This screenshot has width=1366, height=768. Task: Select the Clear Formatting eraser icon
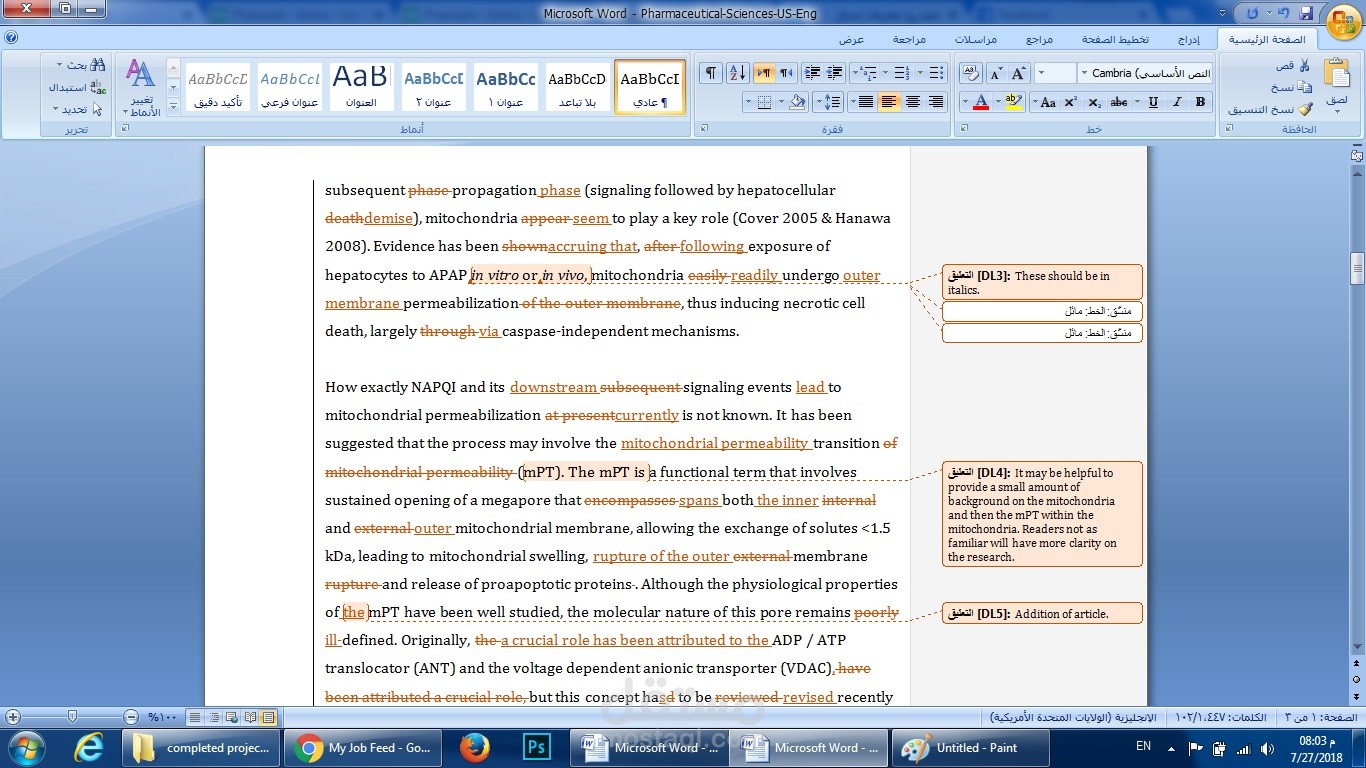tap(969, 71)
